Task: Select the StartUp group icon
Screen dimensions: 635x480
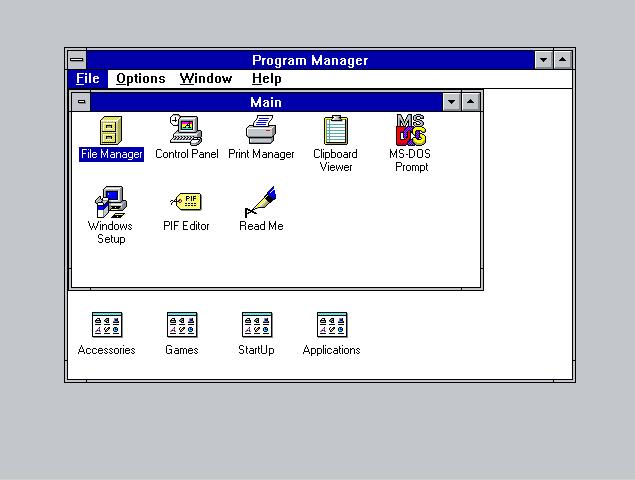Action: (257, 325)
